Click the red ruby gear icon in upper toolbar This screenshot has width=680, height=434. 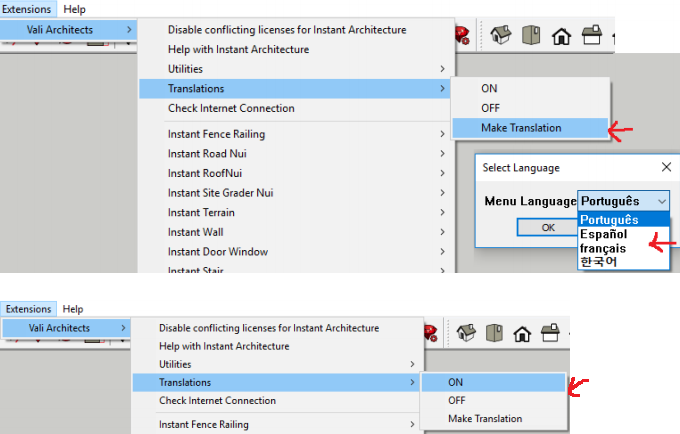[x=462, y=35]
